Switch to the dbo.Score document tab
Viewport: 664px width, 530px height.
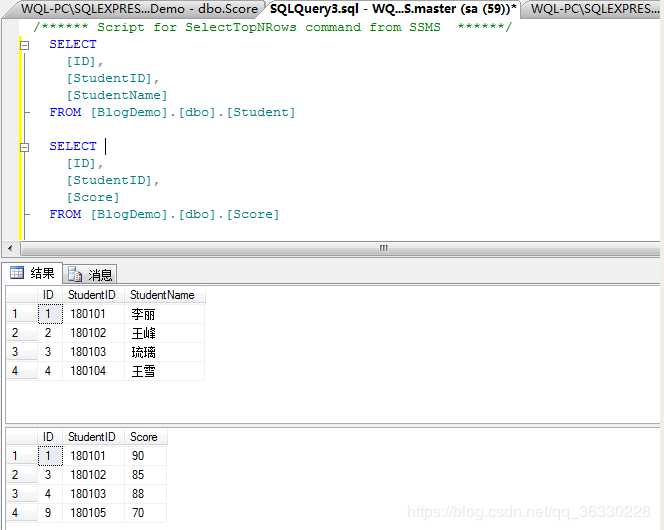click(138, 8)
